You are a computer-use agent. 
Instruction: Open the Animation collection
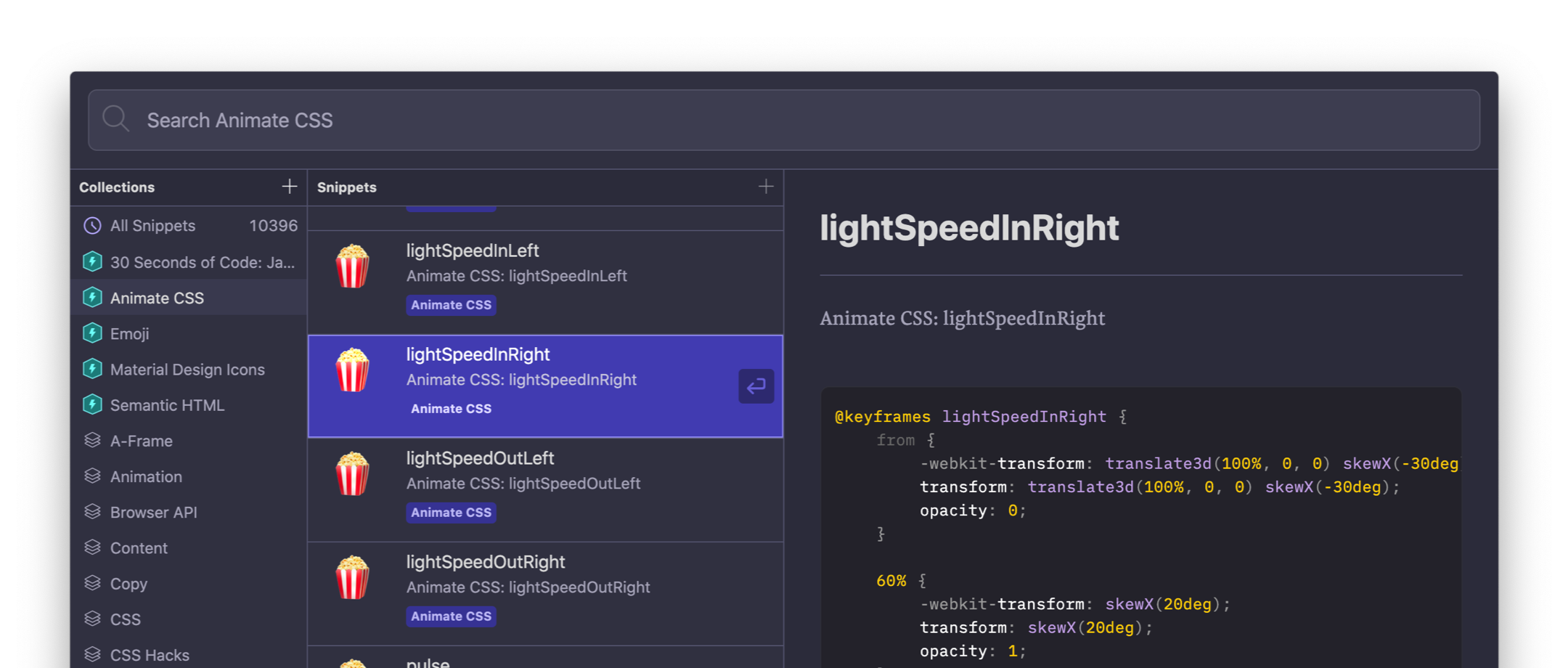pyautogui.click(x=146, y=476)
